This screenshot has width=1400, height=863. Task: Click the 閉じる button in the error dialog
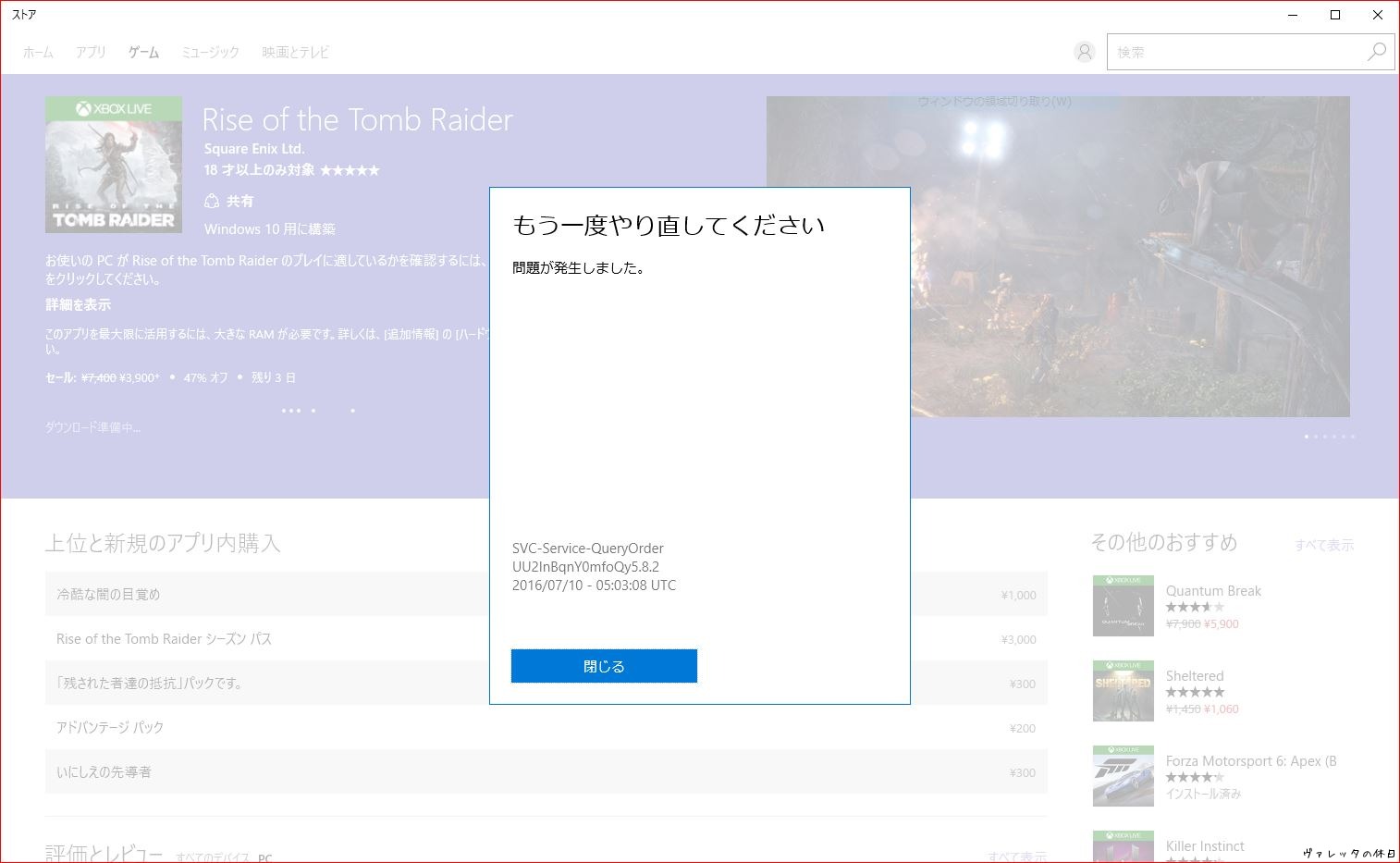point(604,666)
